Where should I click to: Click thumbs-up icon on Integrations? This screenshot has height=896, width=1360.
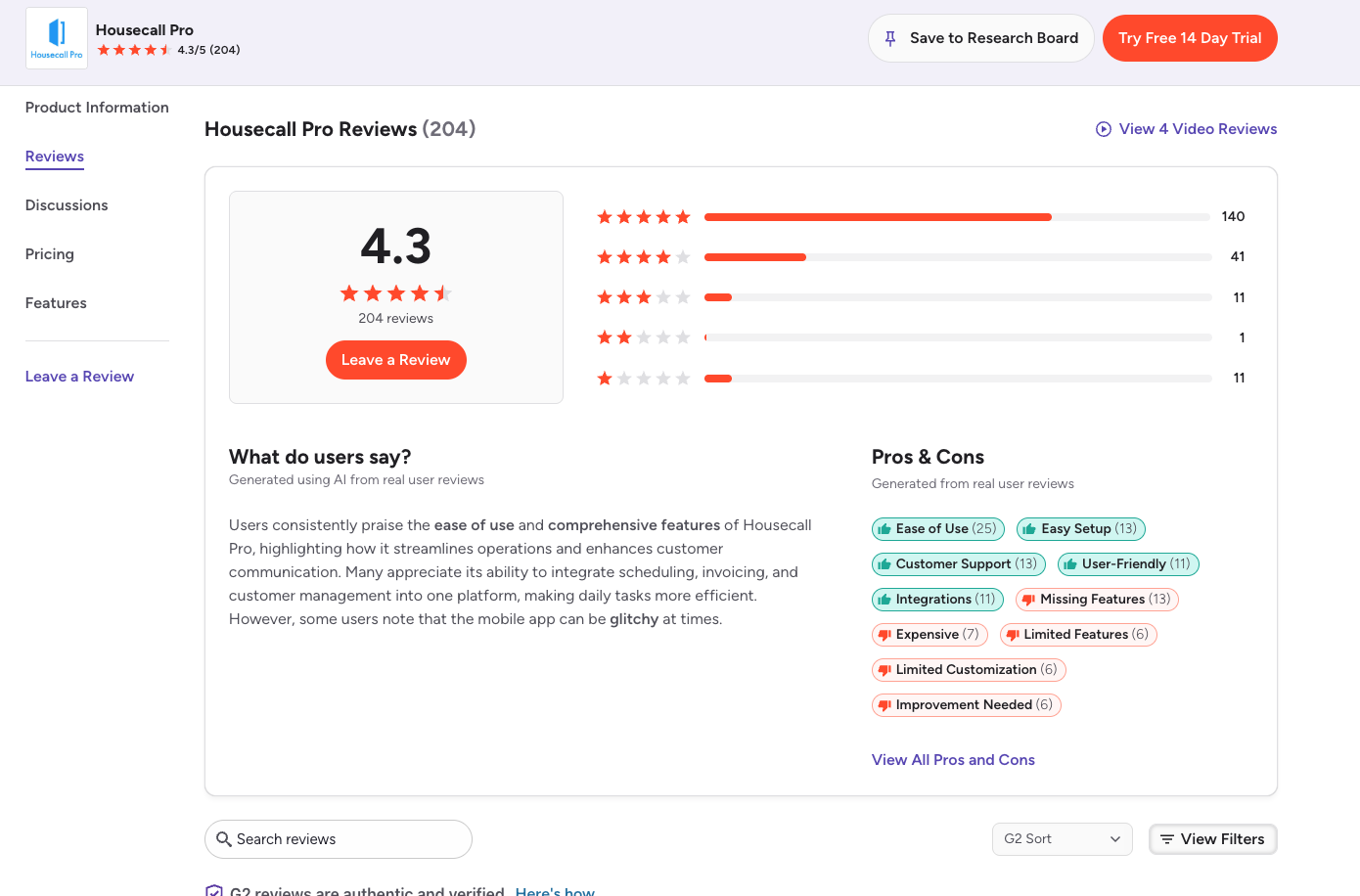pyautogui.click(x=884, y=600)
